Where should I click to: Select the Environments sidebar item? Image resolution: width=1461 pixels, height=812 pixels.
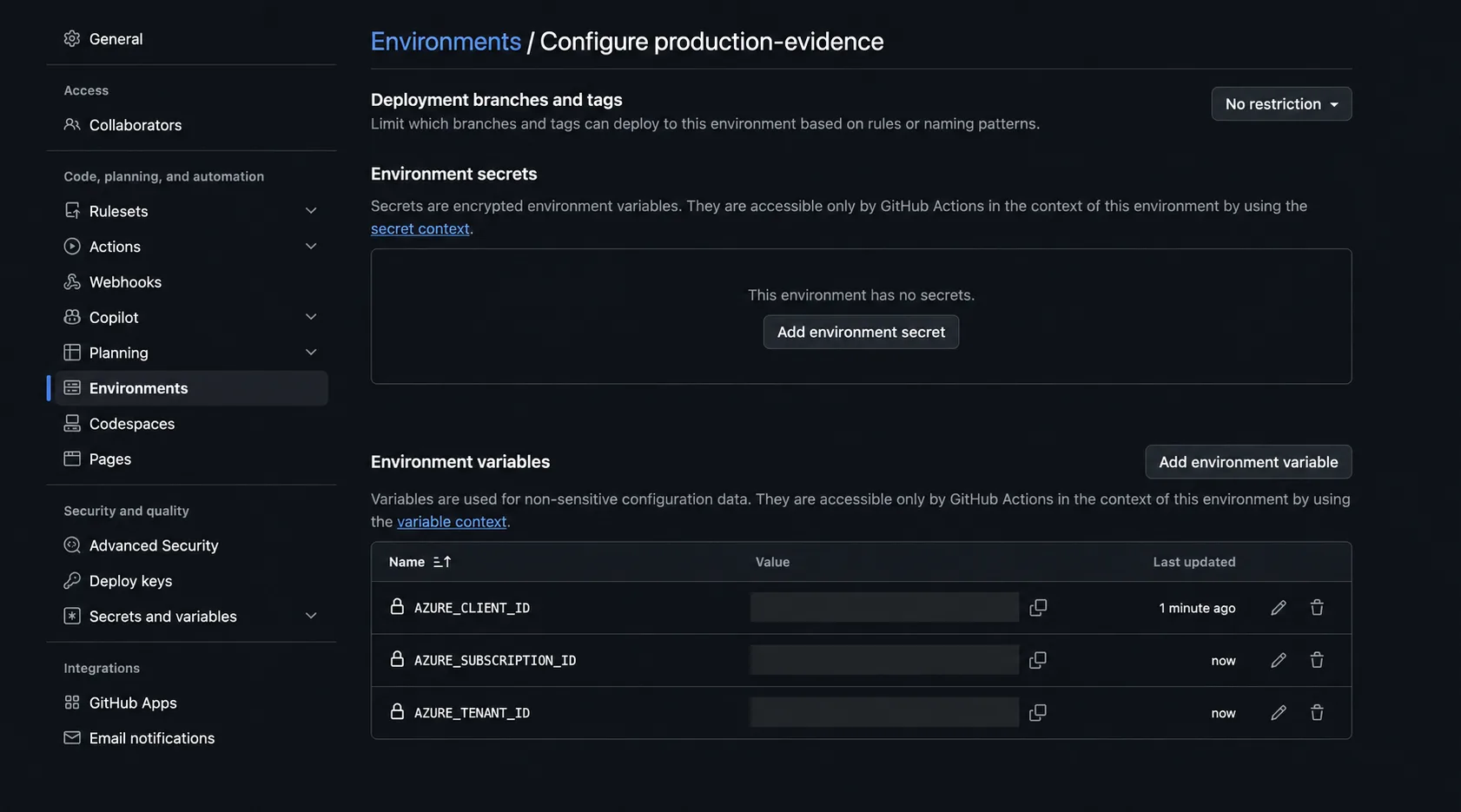(191, 388)
